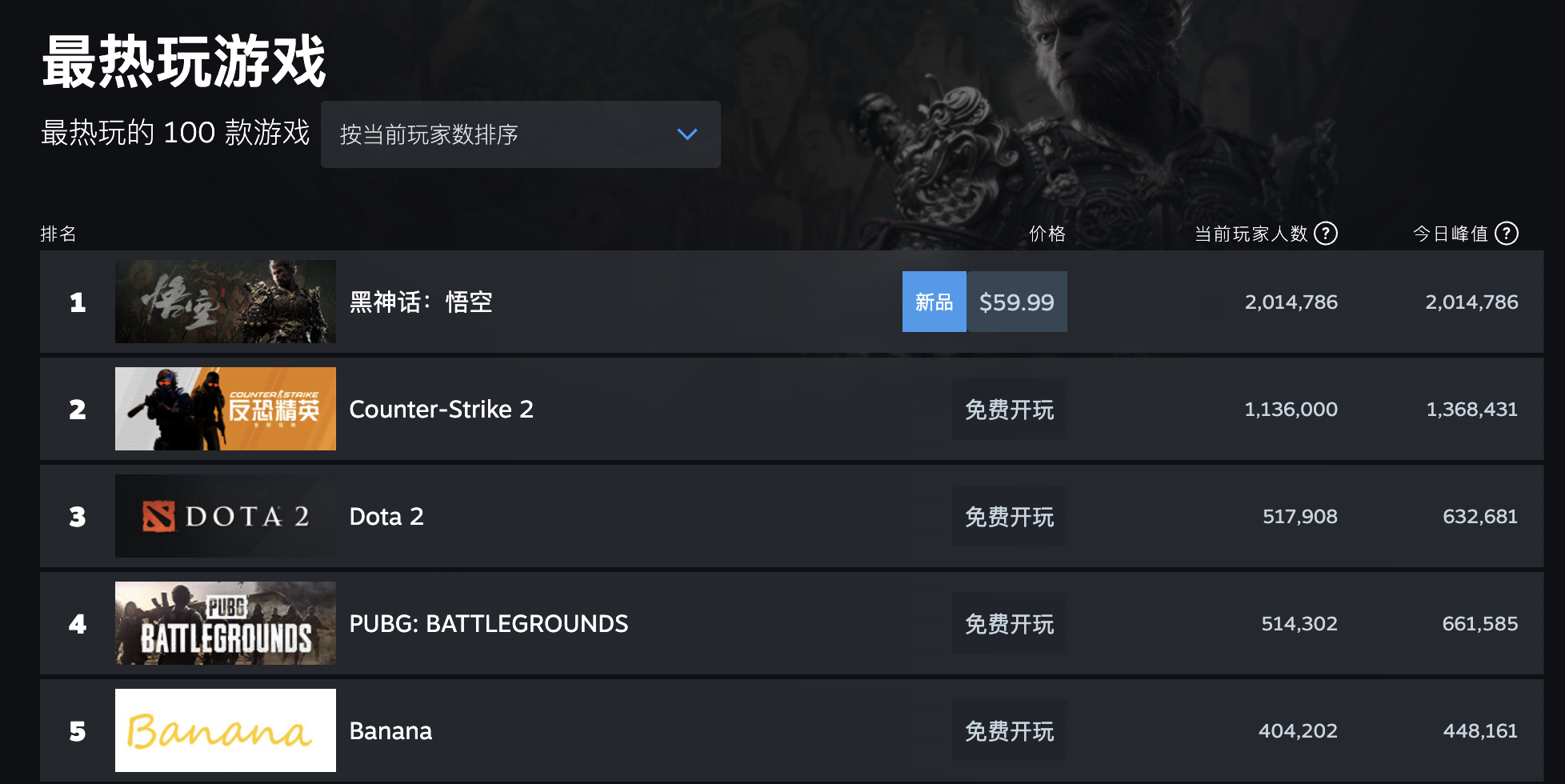This screenshot has height=784, width=1565.
Task: Open the 黑神话：悟空 title link
Action: (421, 302)
